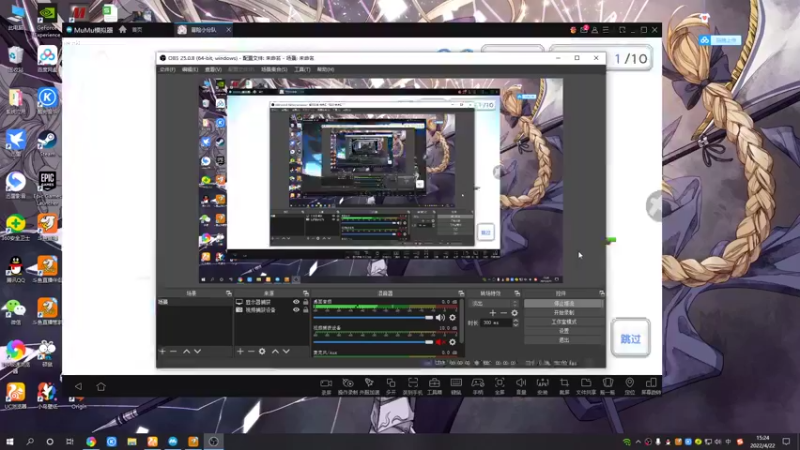This screenshot has width=800, height=450.
Task: Open the video capture device audio settings gear
Action: point(452,342)
